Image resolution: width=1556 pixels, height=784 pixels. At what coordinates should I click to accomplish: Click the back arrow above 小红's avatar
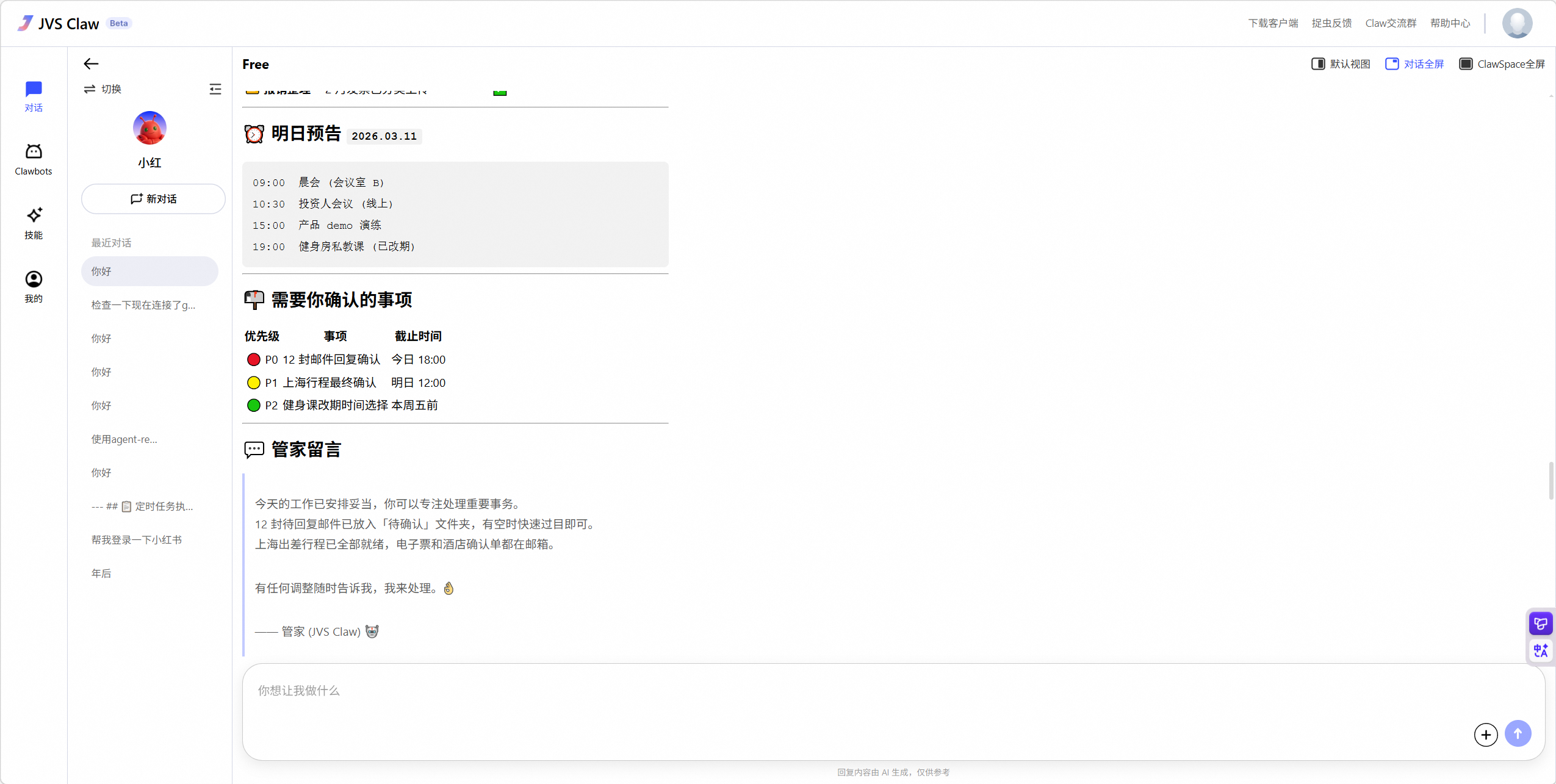(90, 63)
